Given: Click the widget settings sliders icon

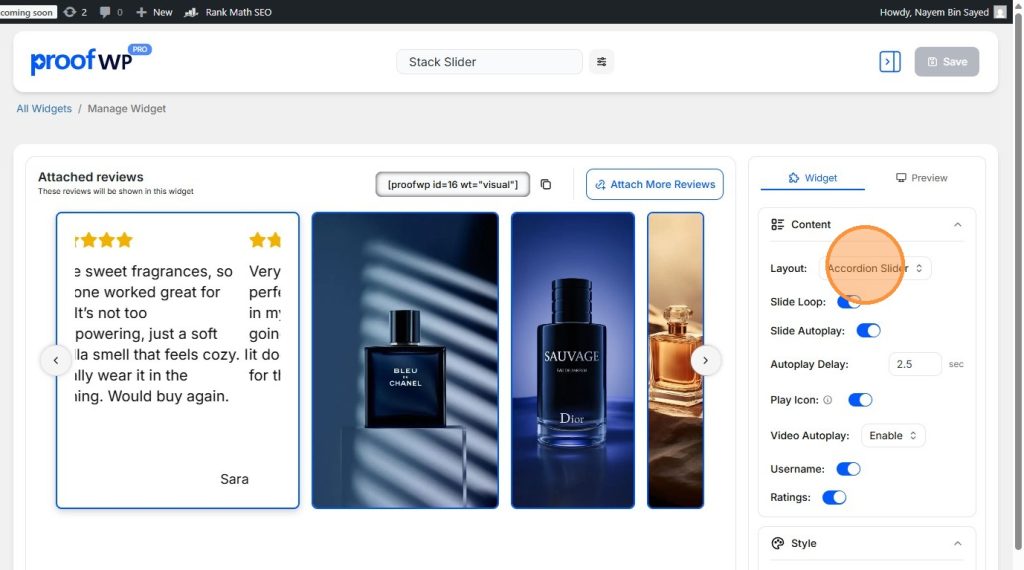Looking at the screenshot, I should coord(601,61).
